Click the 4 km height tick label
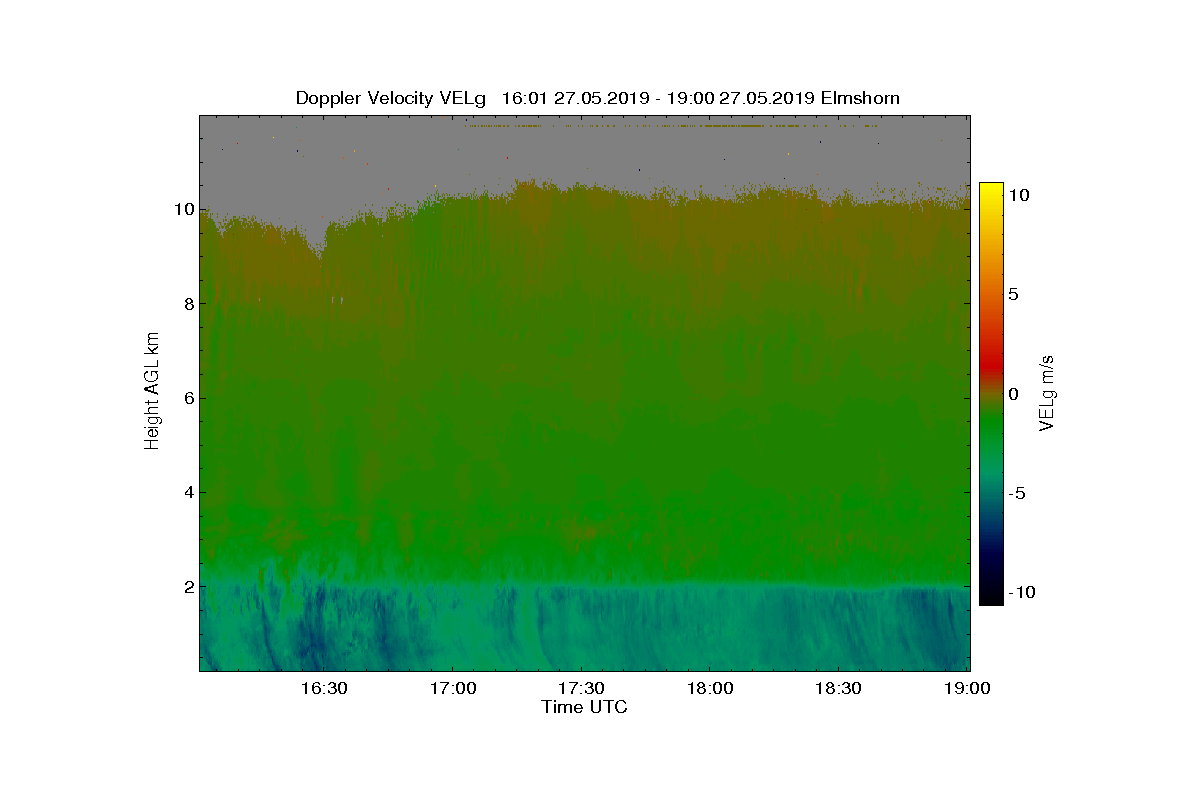 click(188, 492)
